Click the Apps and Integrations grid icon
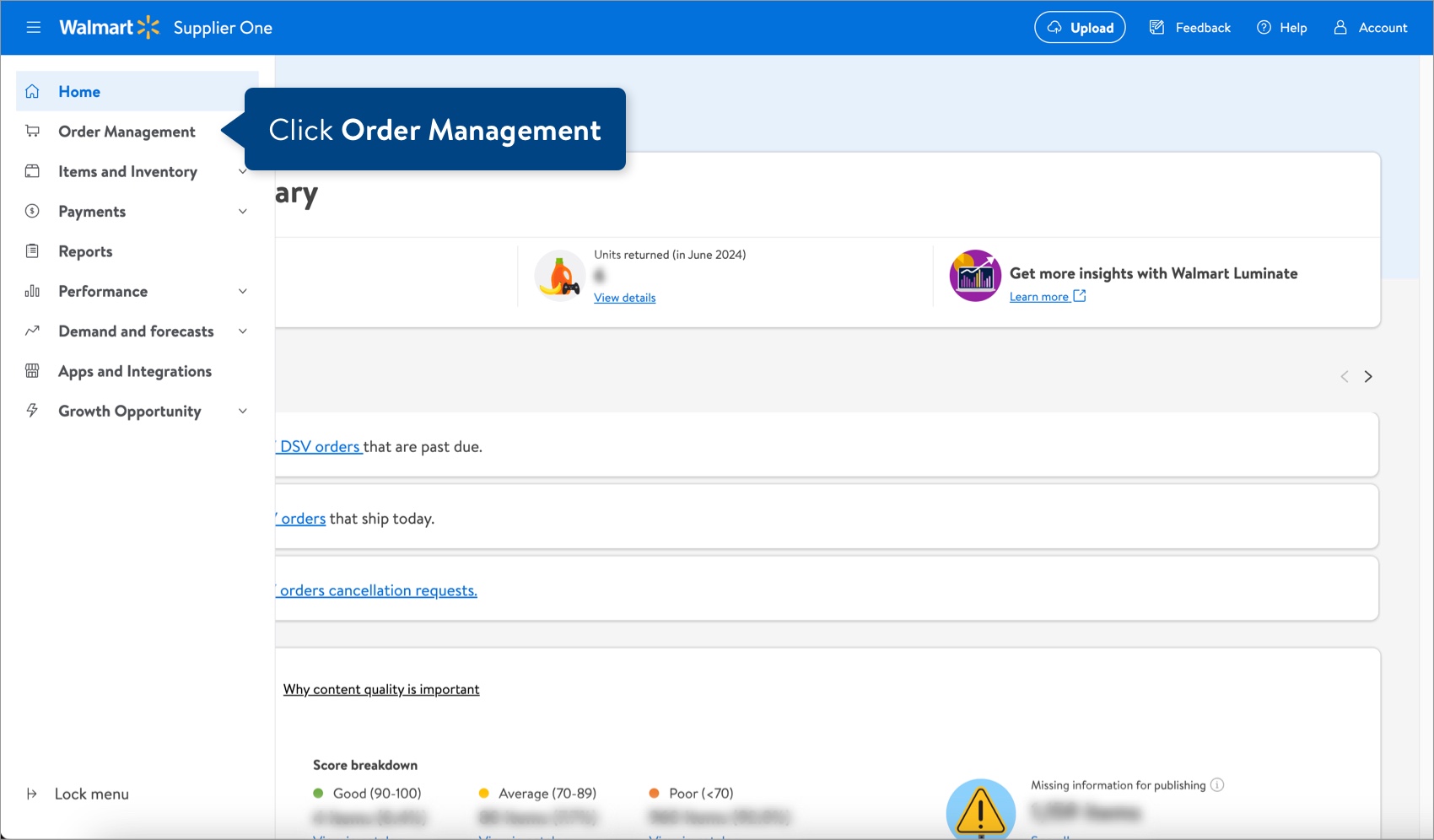 tap(32, 371)
